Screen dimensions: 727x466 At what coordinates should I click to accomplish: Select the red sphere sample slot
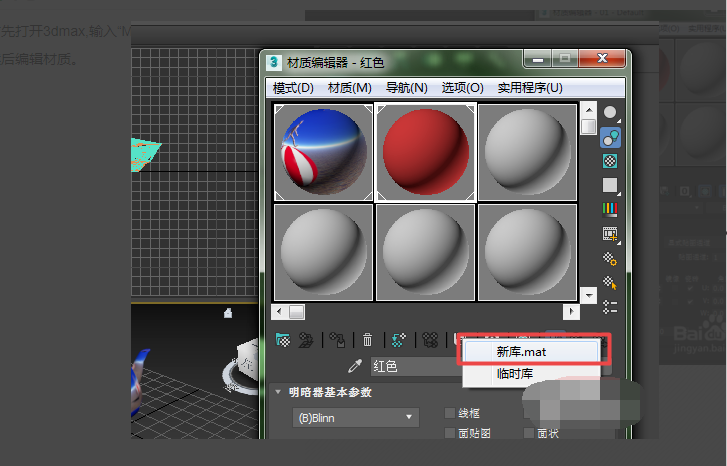(x=426, y=152)
